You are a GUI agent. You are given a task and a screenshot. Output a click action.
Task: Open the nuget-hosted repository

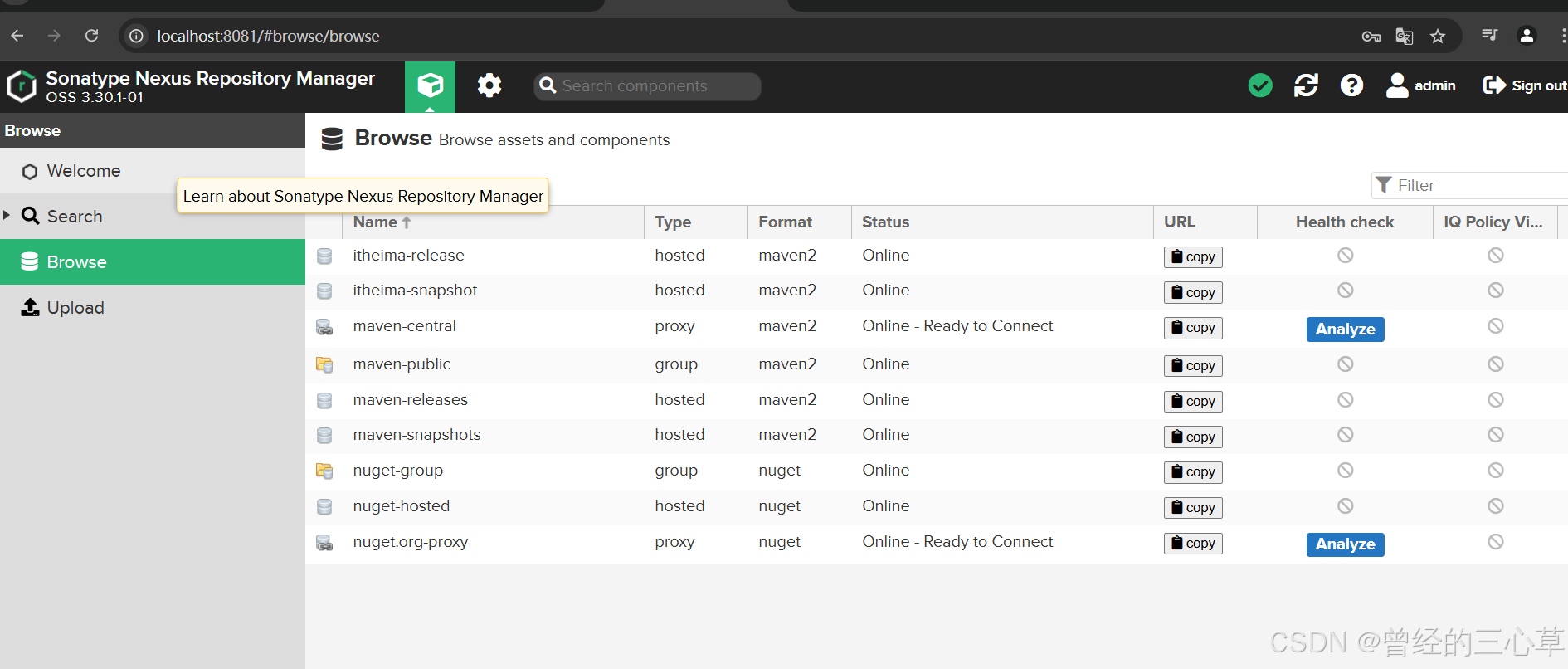[x=401, y=506]
